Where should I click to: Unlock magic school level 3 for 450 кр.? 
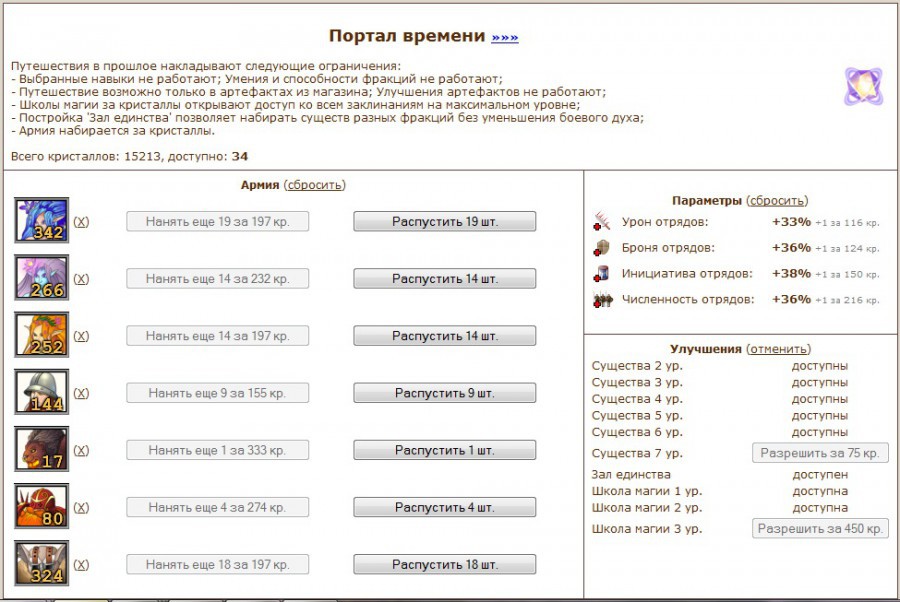point(822,528)
